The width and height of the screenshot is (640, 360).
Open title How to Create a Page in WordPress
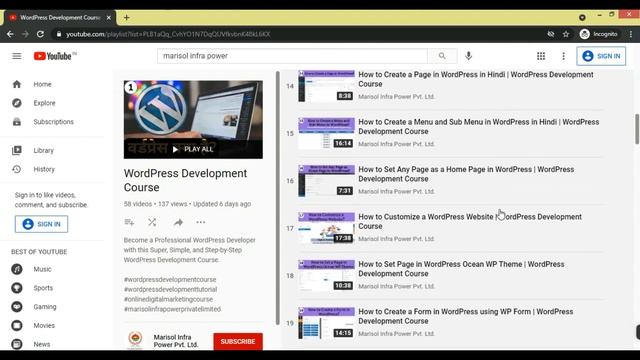click(476, 79)
